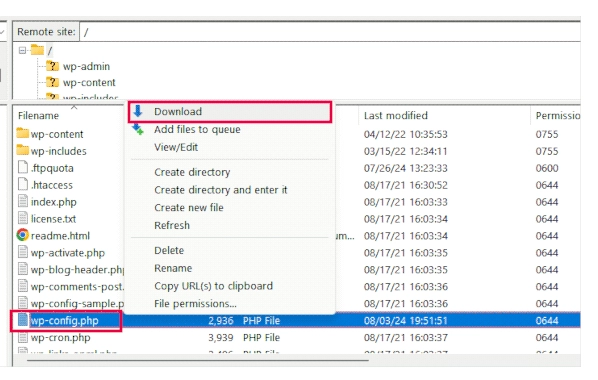Select the wp-comments-post file

point(77,287)
